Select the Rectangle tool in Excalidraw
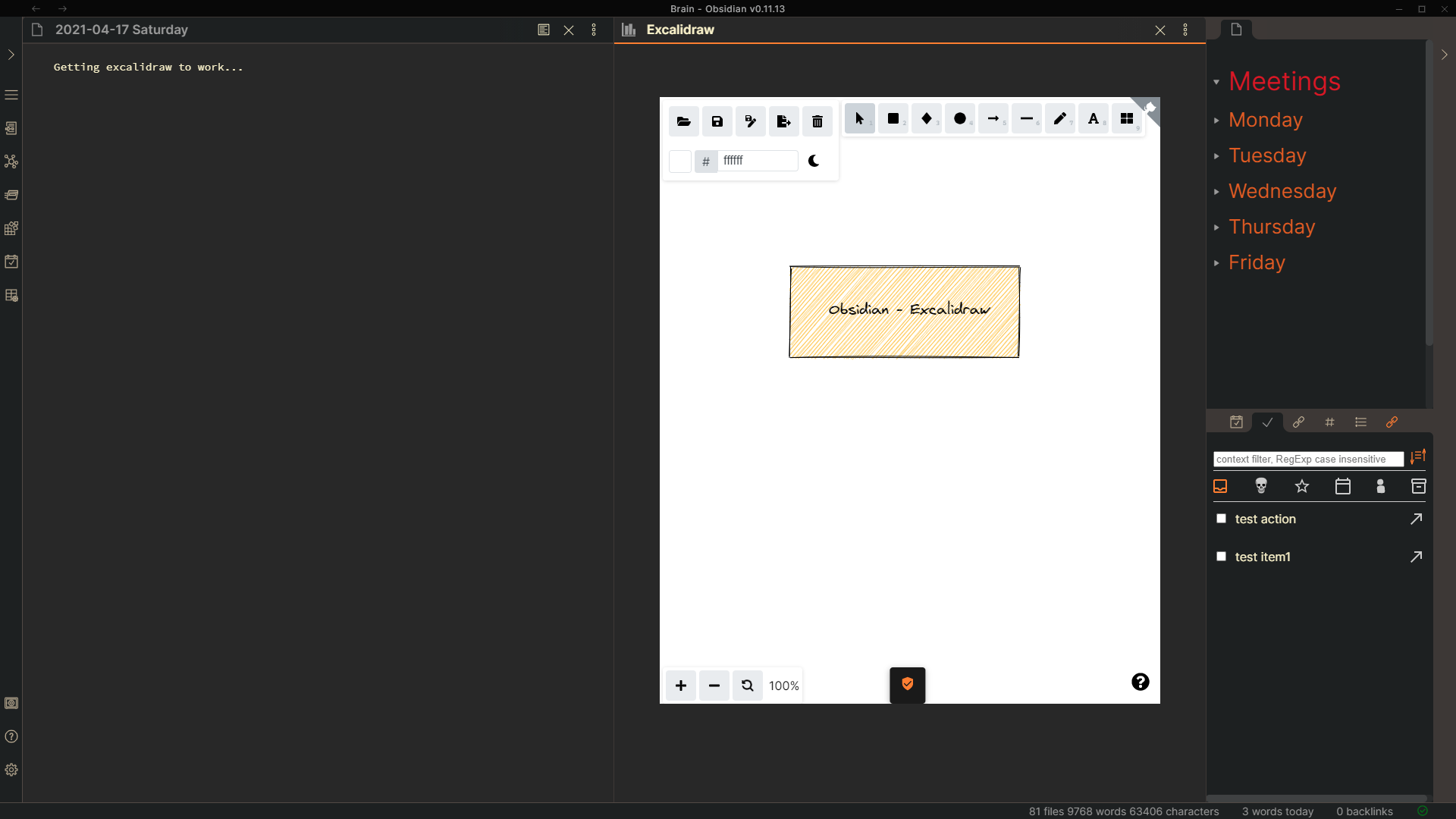 pyautogui.click(x=893, y=119)
